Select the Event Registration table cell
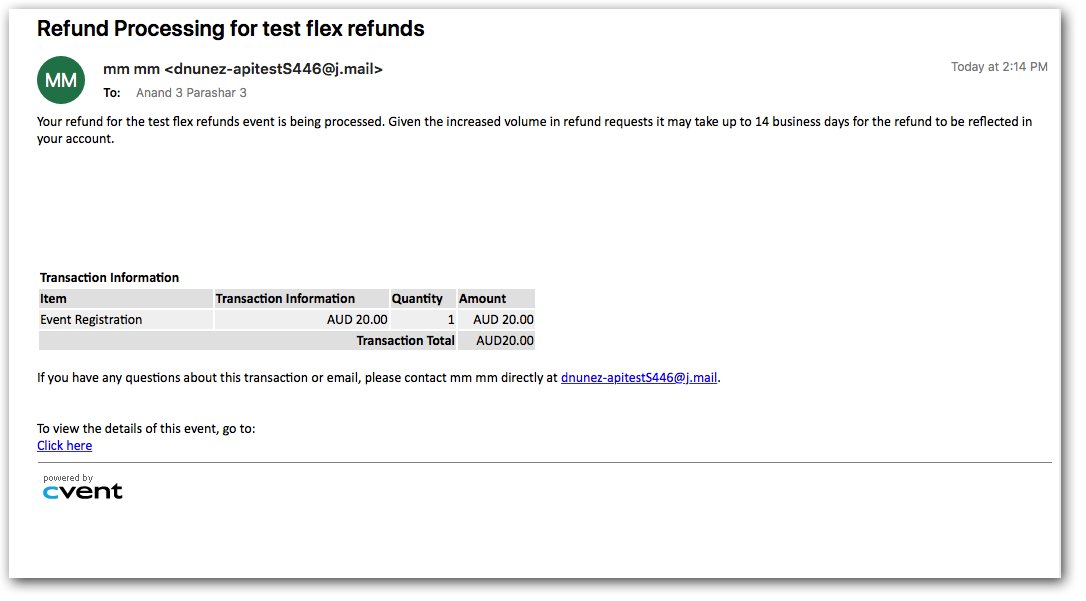 [91, 320]
